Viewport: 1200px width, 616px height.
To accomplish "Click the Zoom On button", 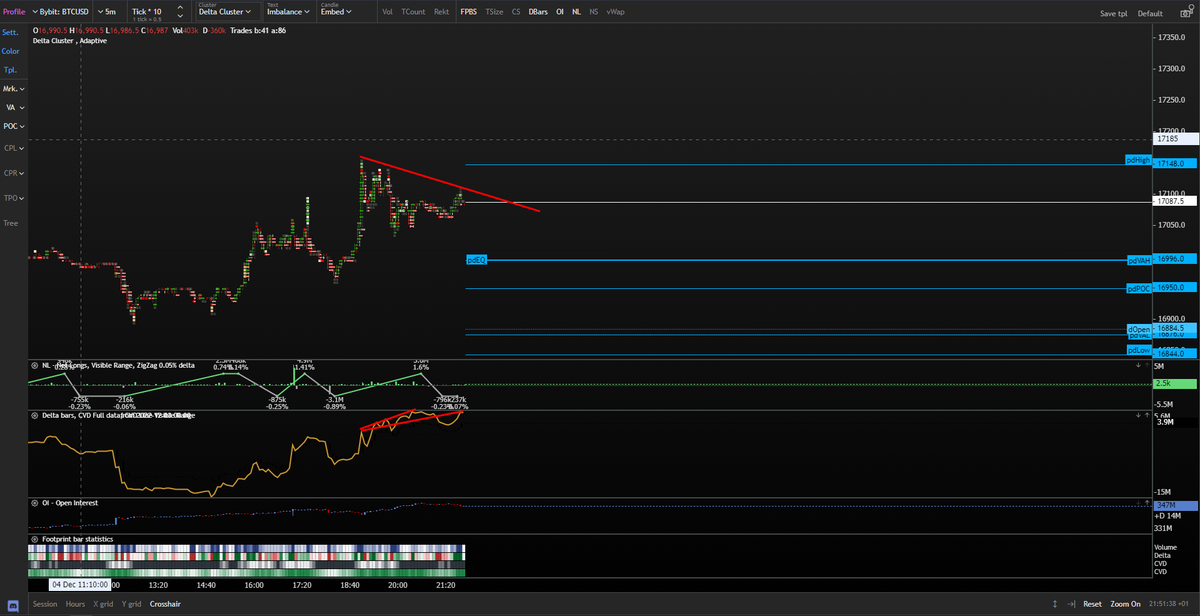I will tap(1125, 604).
